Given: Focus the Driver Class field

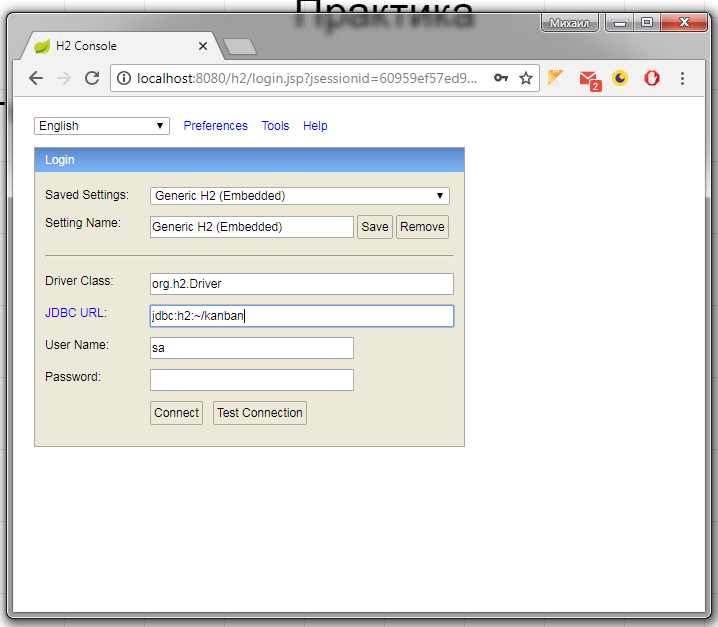Looking at the screenshot, I should [x=302, y=284].
